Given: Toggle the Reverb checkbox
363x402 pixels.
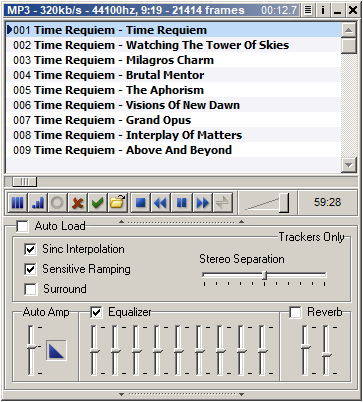Looking at the screenshot, I should pyautogui.click(x=295, y=312).
